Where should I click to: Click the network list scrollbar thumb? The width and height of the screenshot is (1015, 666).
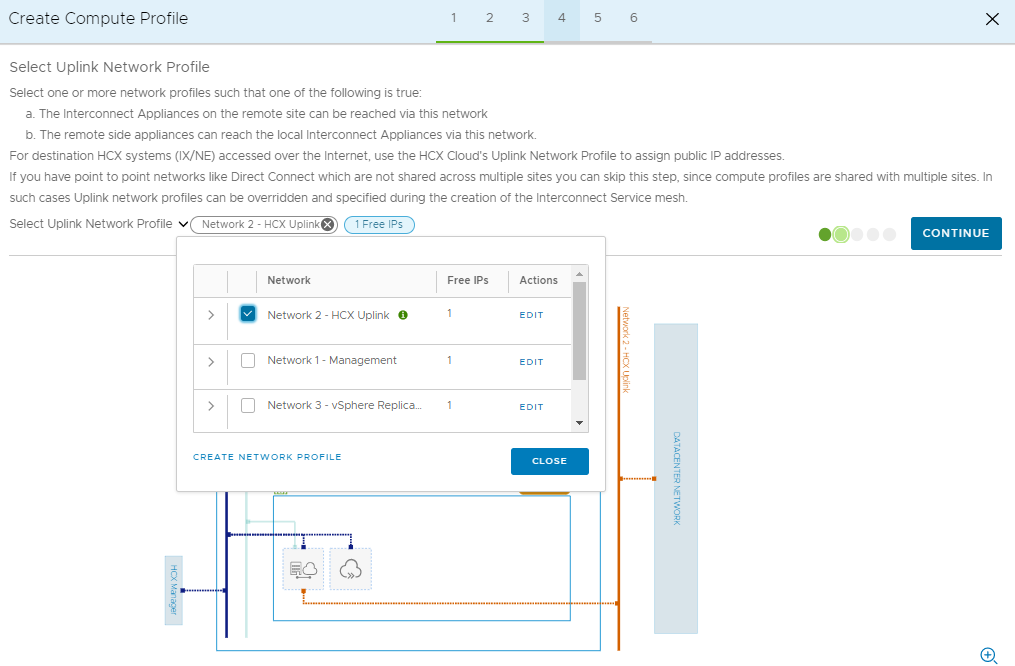[x=579, y=331]
